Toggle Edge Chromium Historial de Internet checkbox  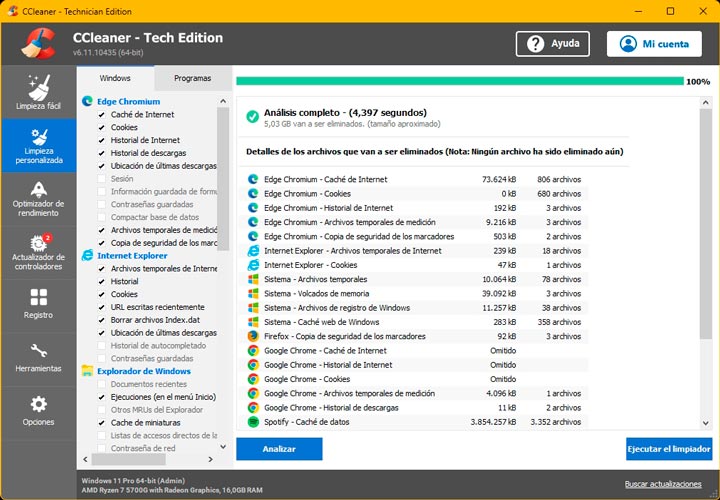[101, 140]
